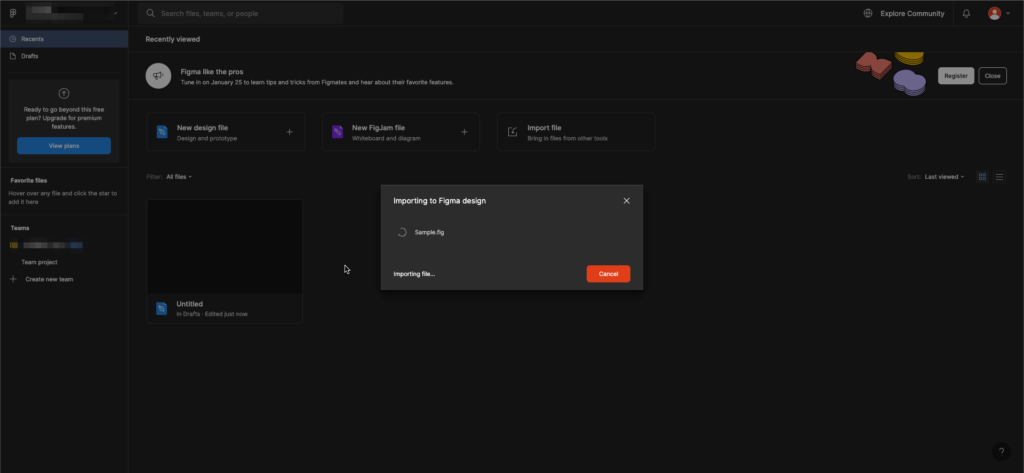
Task: Click the Sample.fig file name
Action: coord(429,232)
